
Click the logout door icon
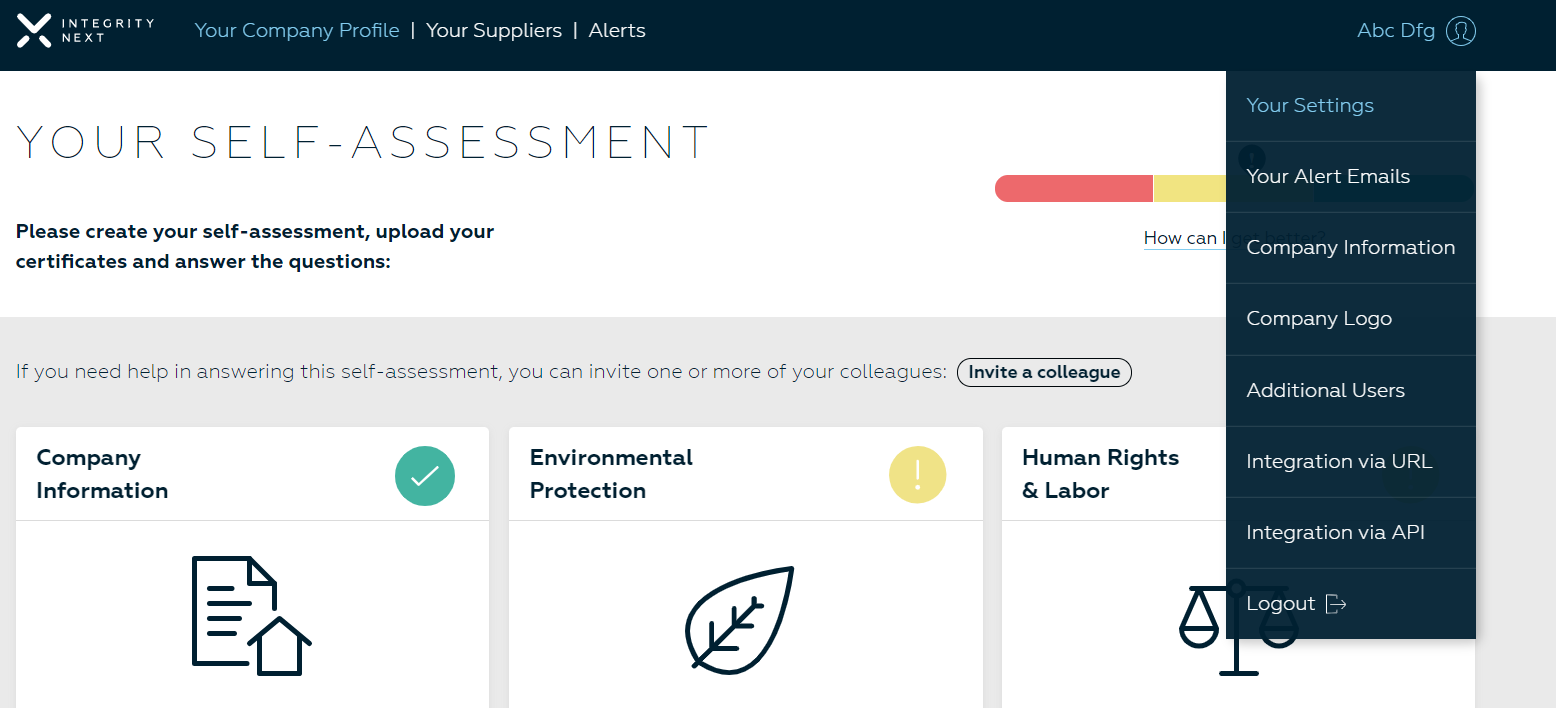click(x=1337, y=603)
